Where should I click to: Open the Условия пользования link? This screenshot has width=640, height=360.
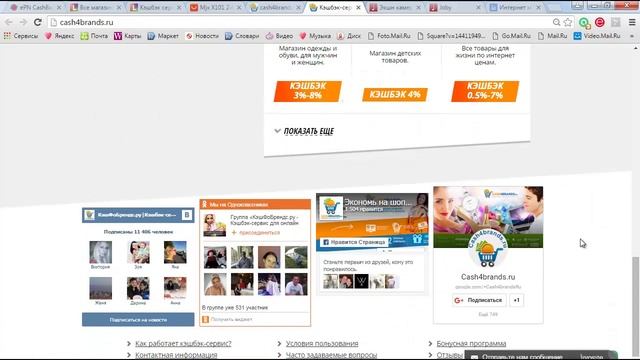(x=322, y=344)
